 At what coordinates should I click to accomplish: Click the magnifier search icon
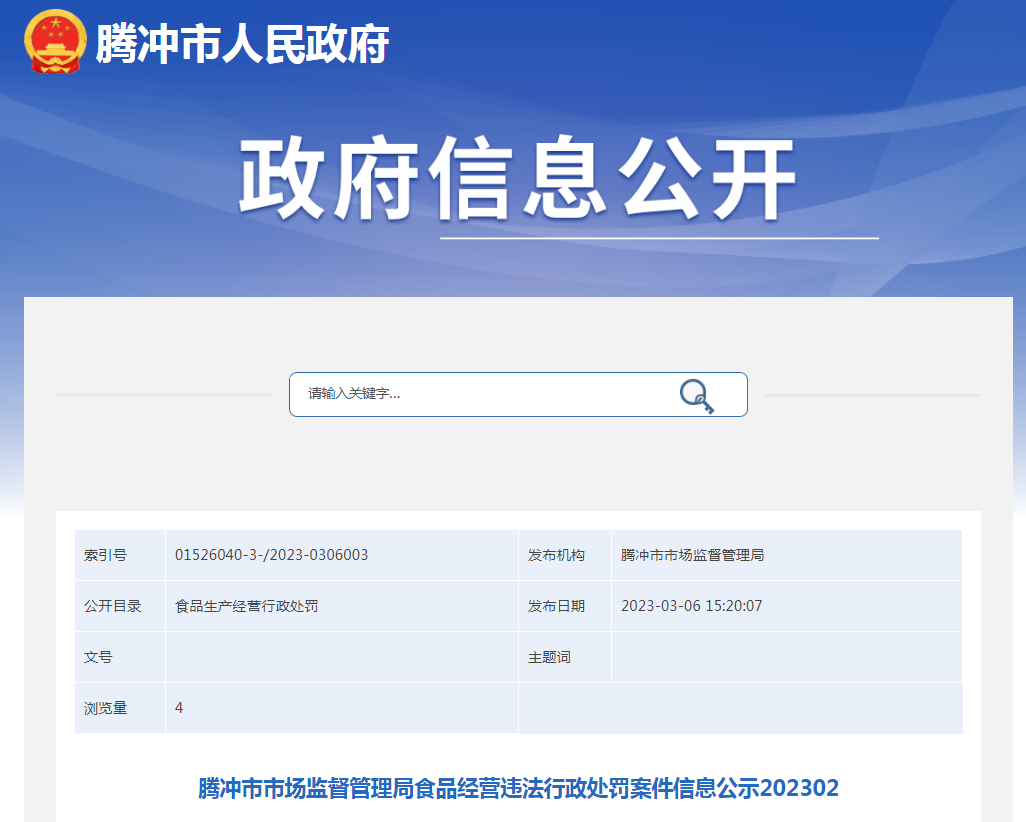click(x=696, y=396)
